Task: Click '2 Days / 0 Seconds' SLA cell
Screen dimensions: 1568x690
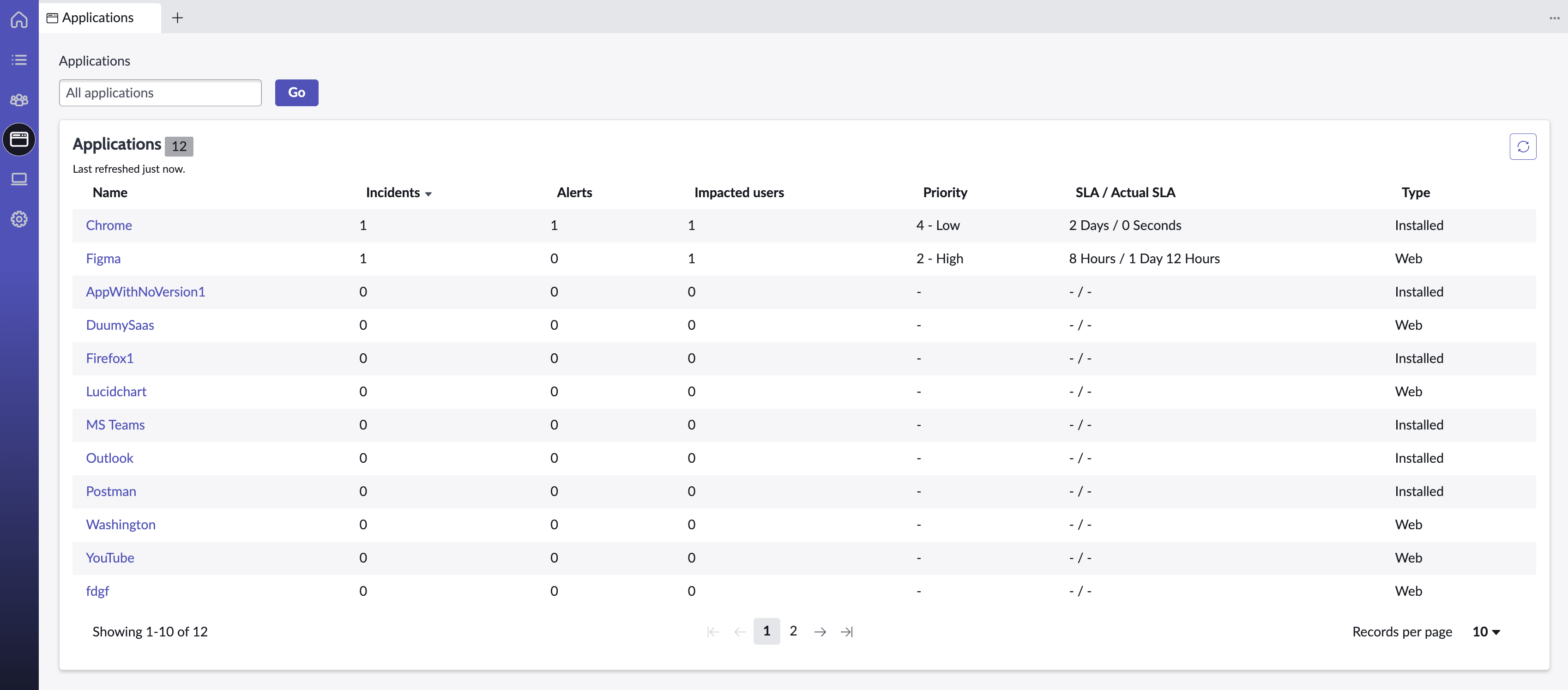Action: pyautogui.click(x=1125, y=225)
